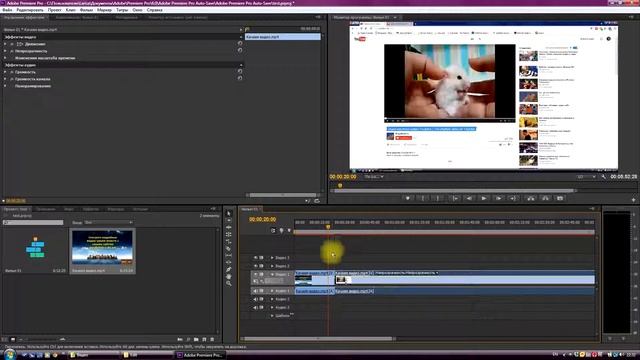The image size is (640, 360).
Task: Open the Окно menu
Action: point(138,10)
